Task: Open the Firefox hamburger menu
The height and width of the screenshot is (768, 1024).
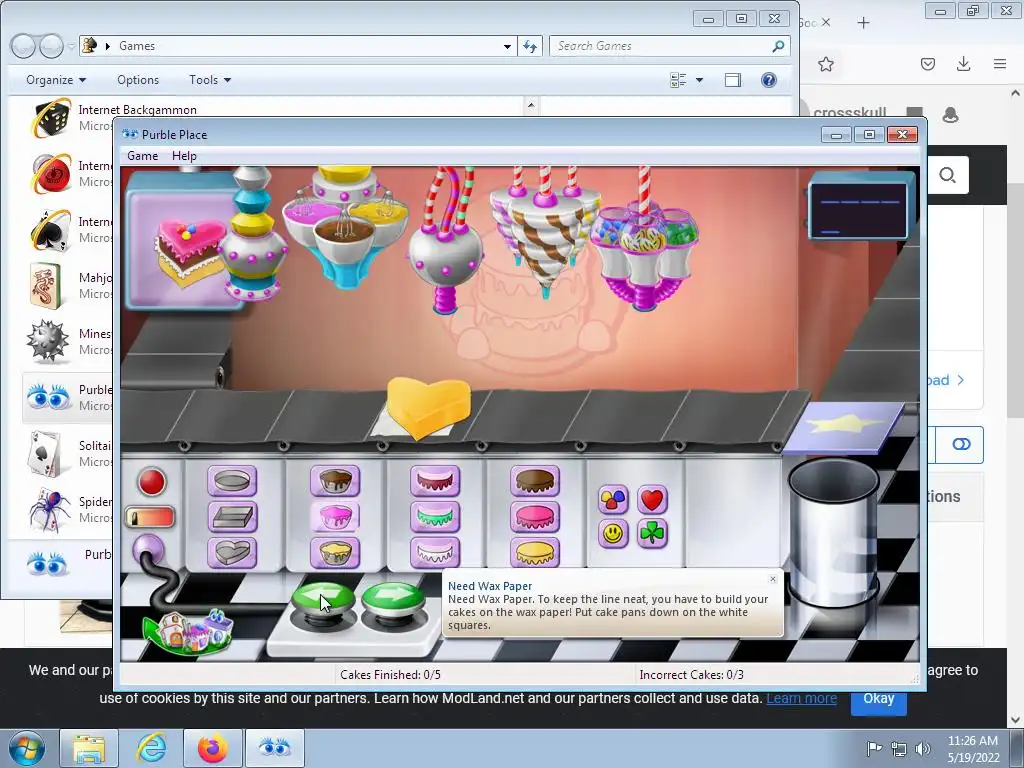Action: tap(1000, 63)
